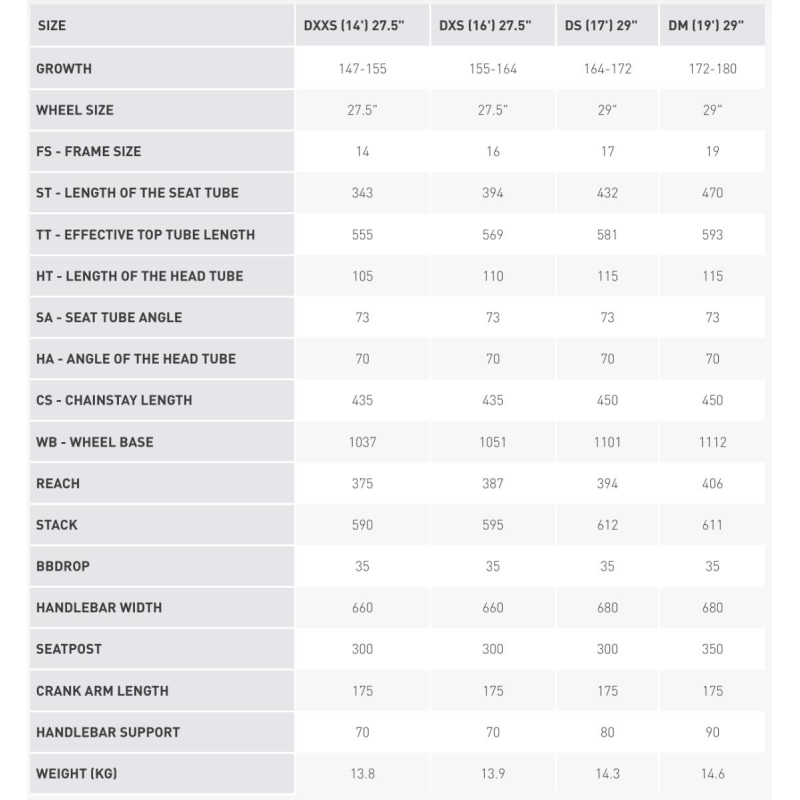
Task: Click the wheel base value 1112
Action: point(712,441)
